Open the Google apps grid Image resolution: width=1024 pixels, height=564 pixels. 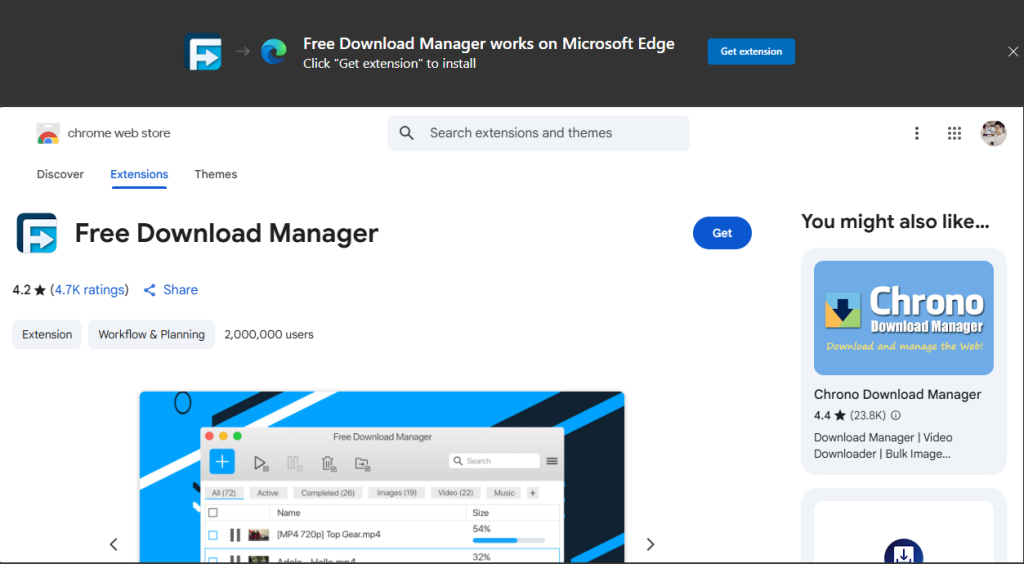click(x=954, y=133)
